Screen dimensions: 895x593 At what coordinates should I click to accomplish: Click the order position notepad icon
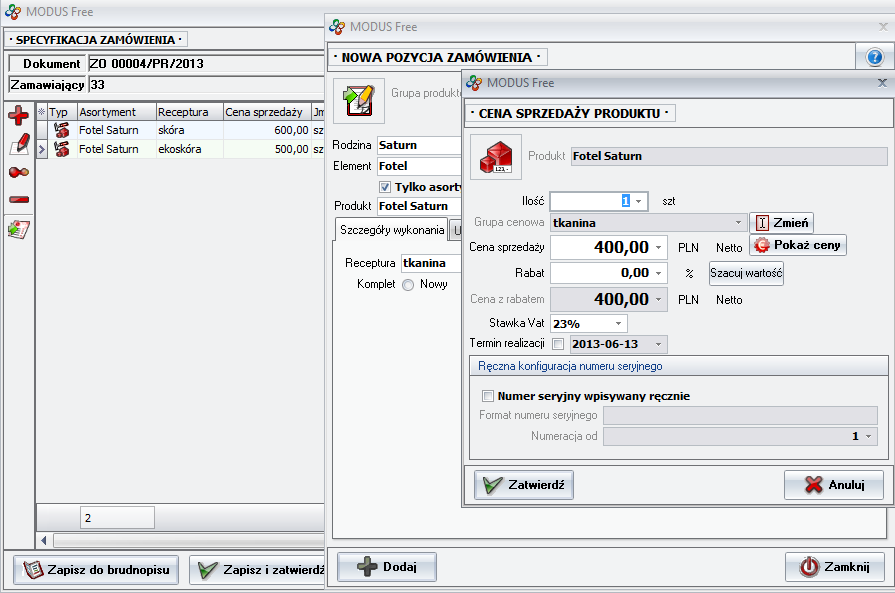coord(358,98)
